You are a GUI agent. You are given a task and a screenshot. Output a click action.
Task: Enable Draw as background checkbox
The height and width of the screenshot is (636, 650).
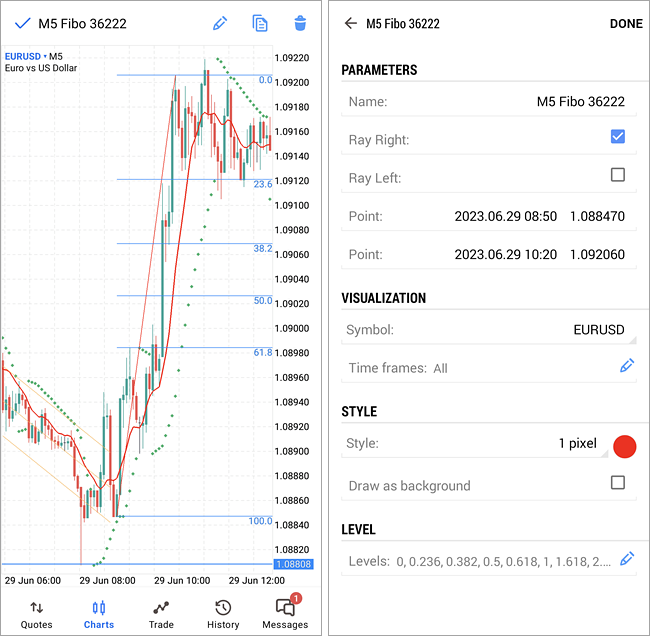[x=617, y=483]
